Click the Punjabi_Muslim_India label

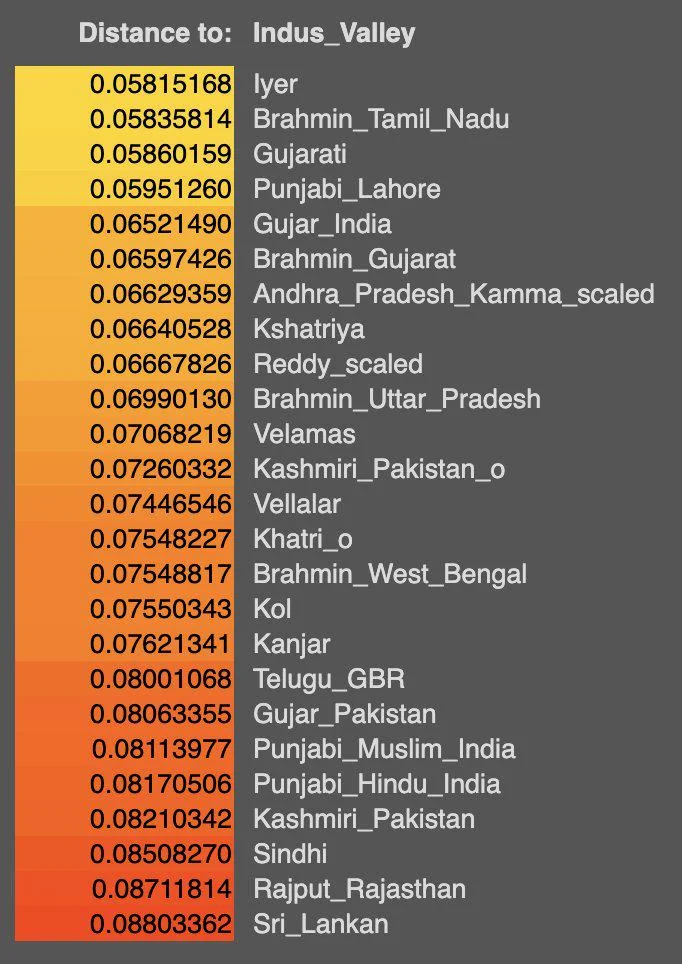click(384, 749)
